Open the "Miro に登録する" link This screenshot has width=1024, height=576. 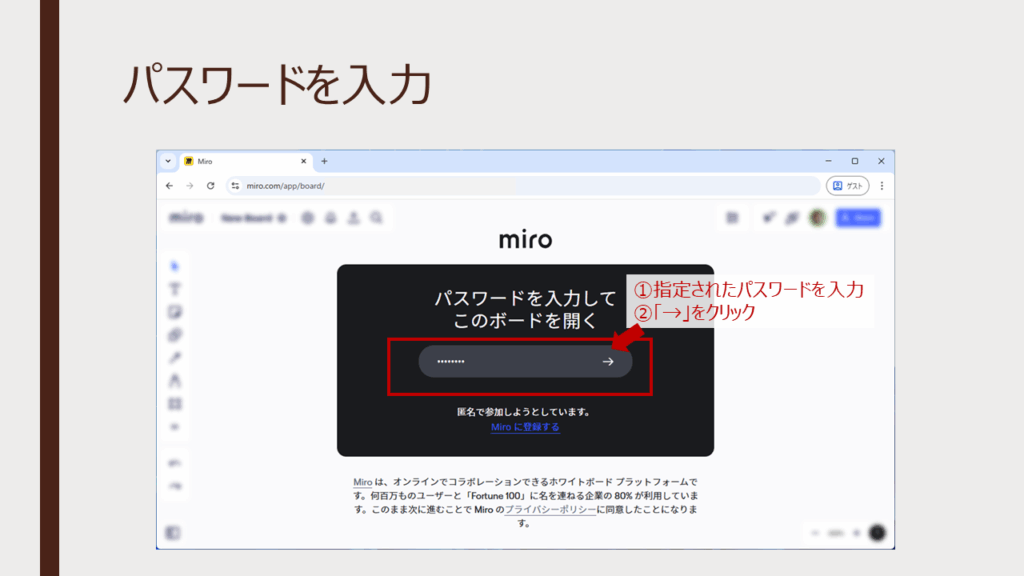pos(525,427)
